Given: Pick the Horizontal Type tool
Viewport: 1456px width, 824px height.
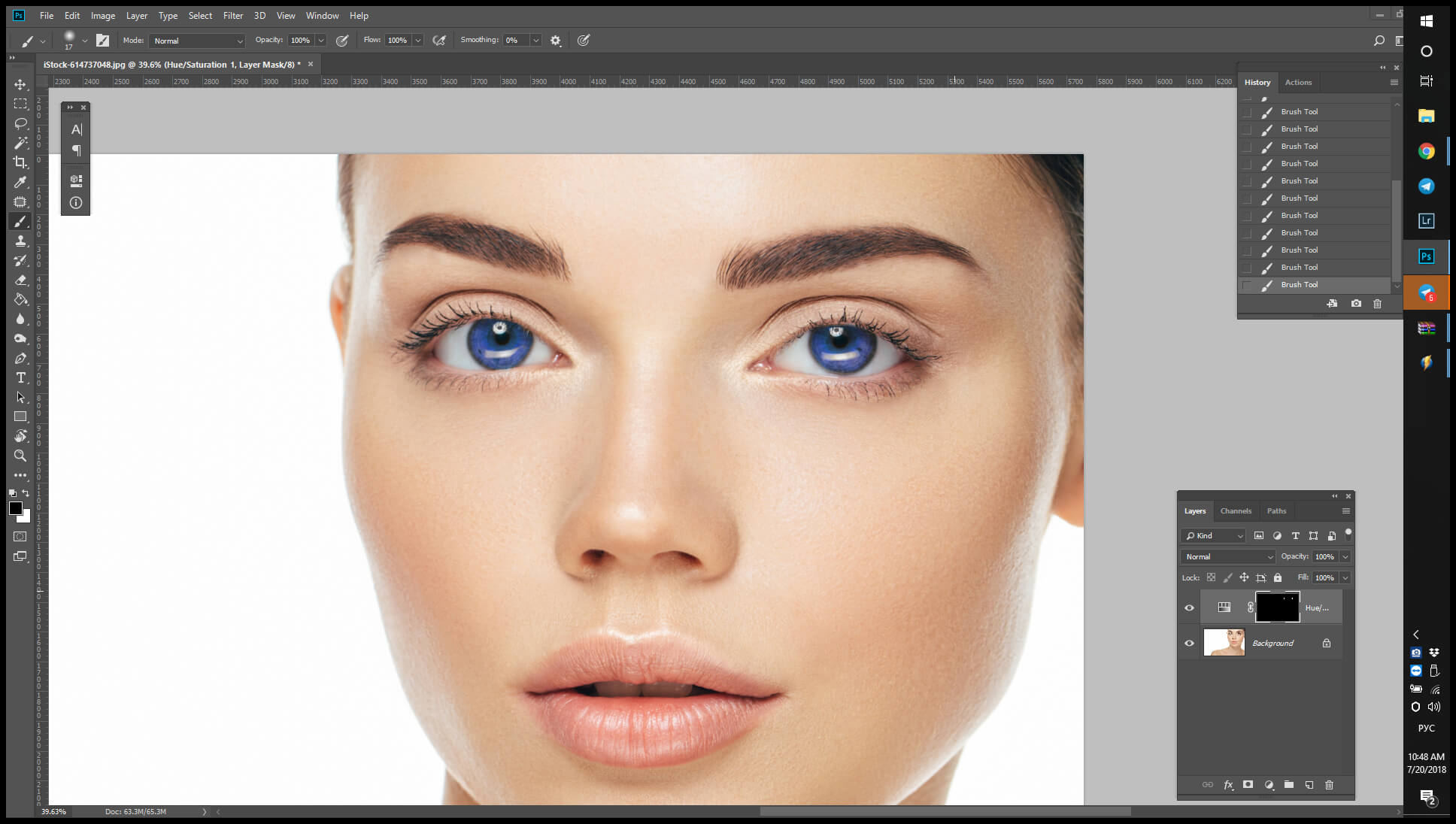Looking at the screenshot, I should click(20, 377).
